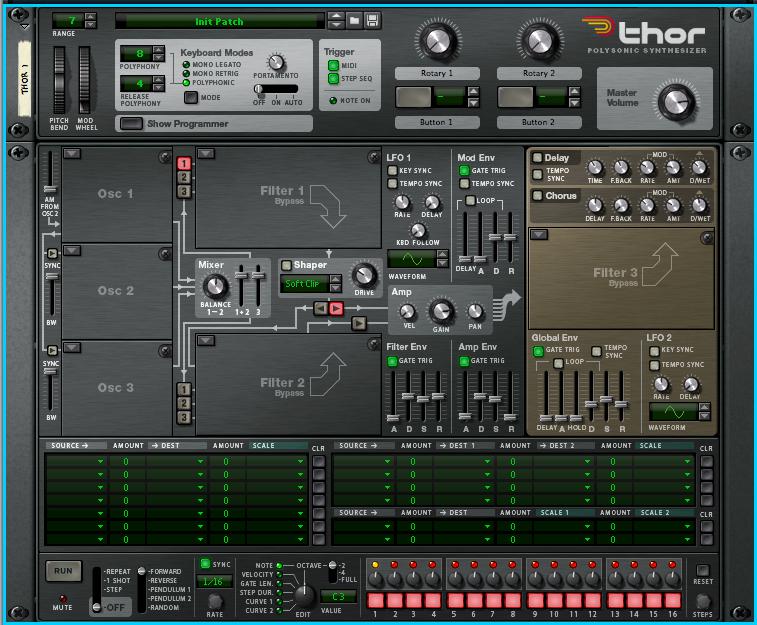Adjust the Amp Gain knob
Image resolution: width=757 pixels, height=625 pixels.
441,311
